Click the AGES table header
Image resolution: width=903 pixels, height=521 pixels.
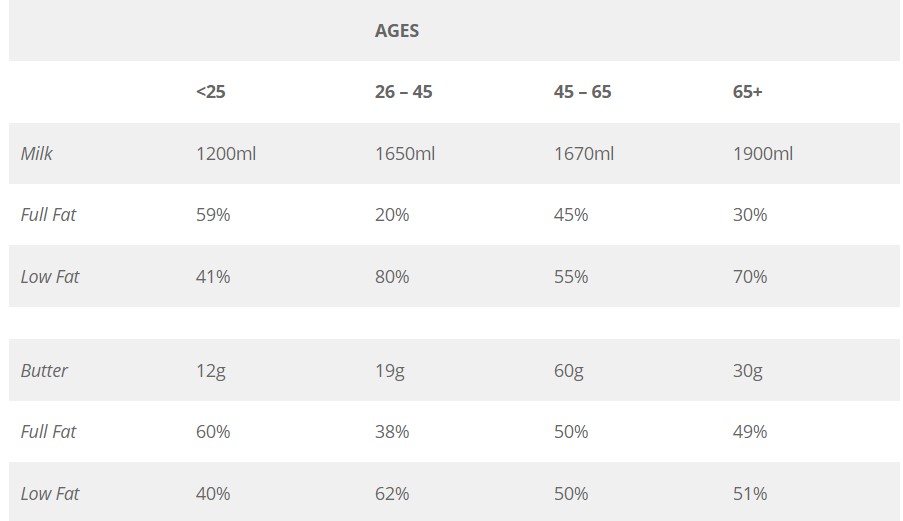click(x=397, y=31)
